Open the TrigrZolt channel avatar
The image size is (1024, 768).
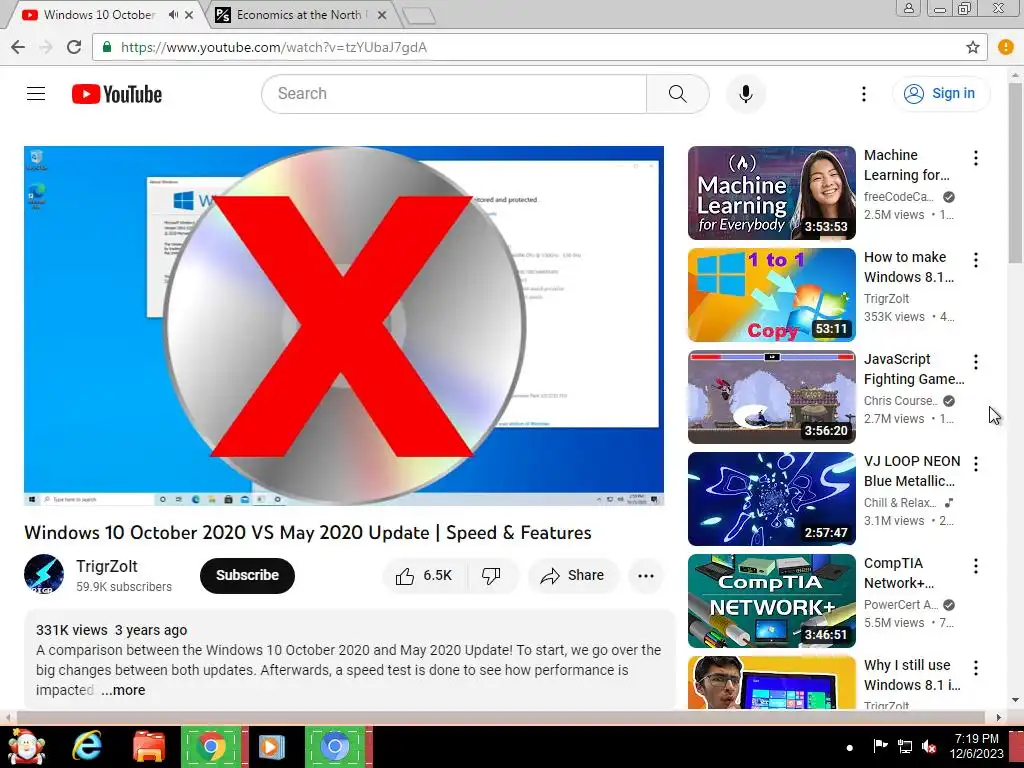point(44,575)
